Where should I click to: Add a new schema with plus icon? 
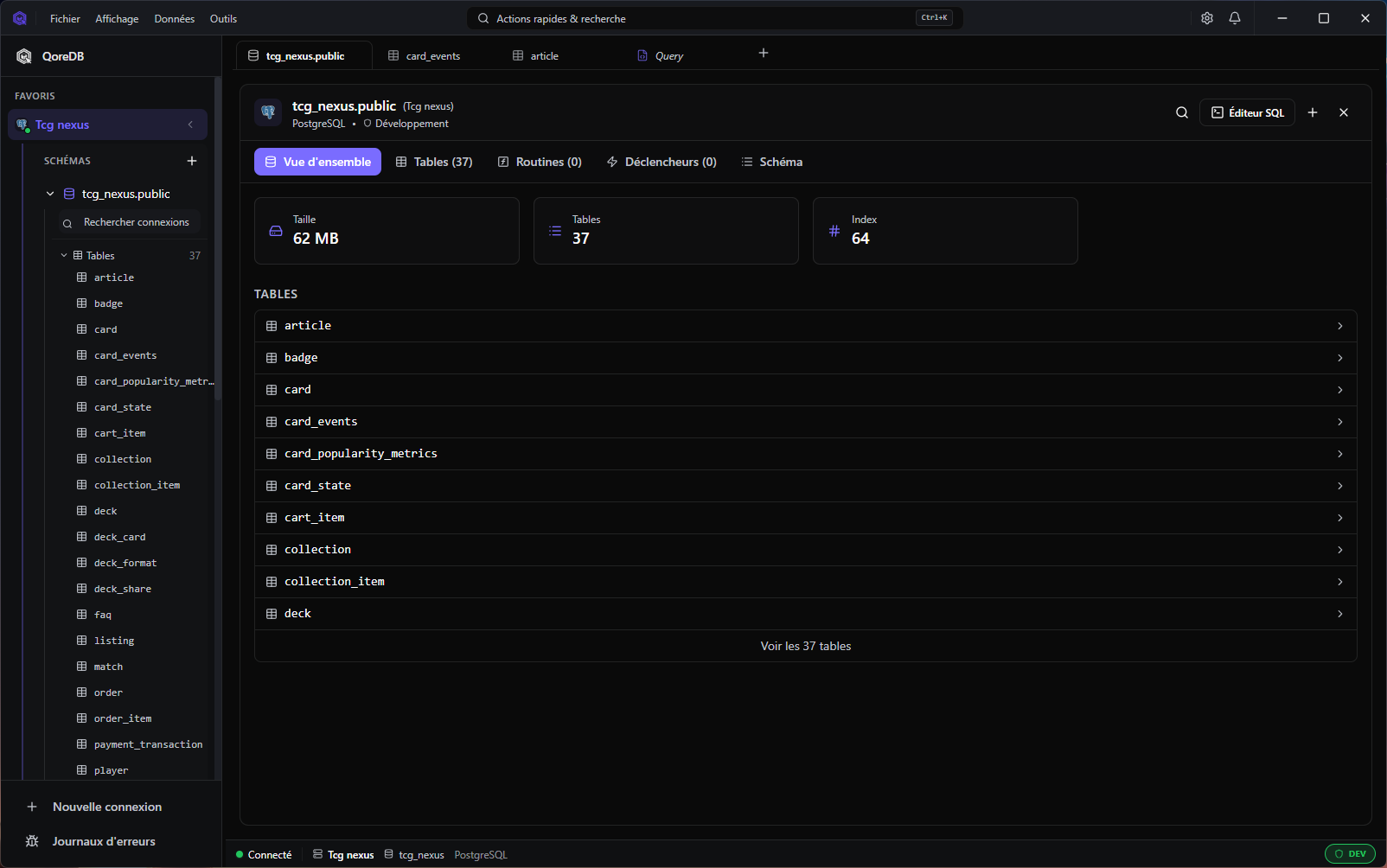192,161
